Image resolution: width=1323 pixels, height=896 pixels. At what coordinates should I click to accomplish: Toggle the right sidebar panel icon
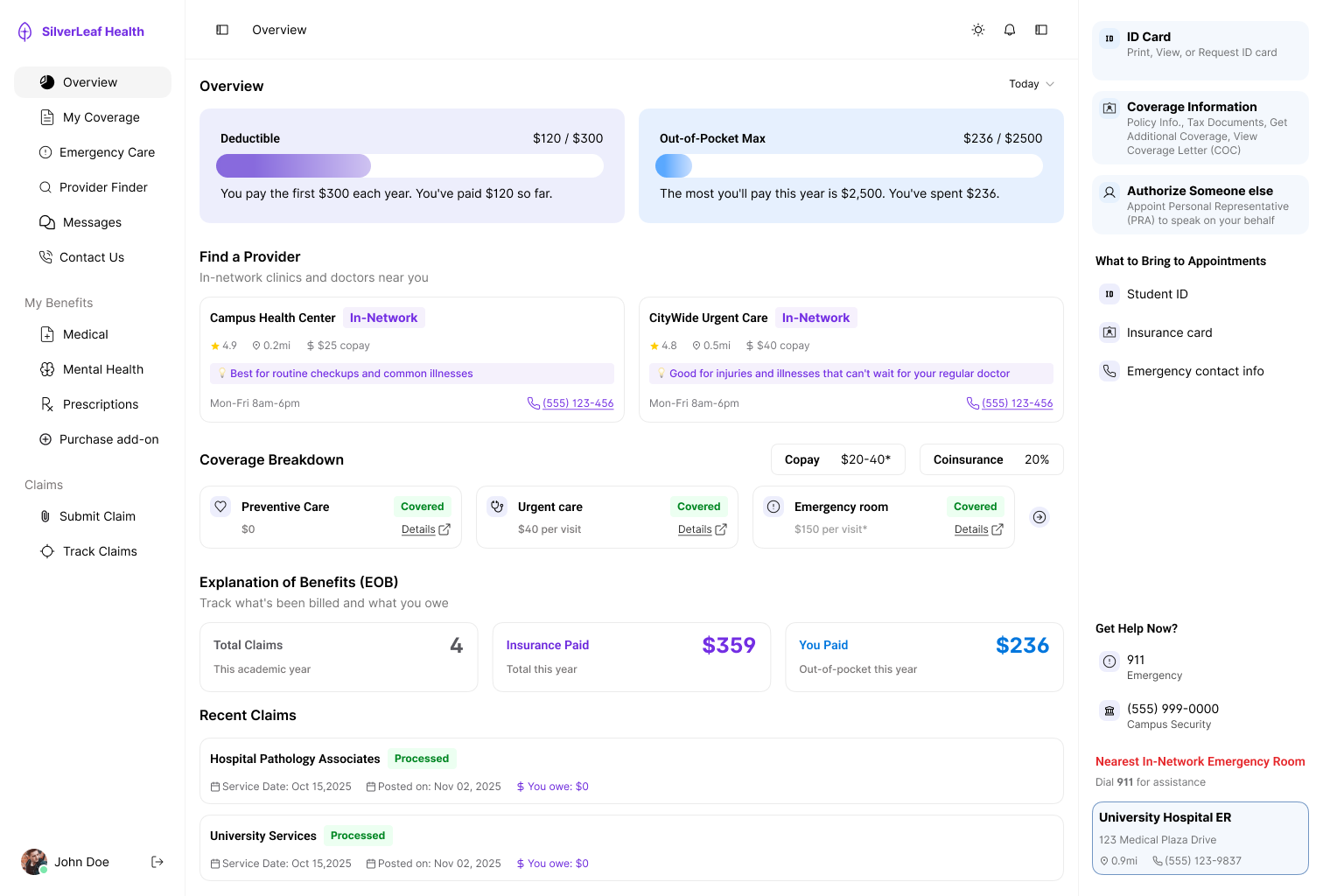tap(1041, 30)
